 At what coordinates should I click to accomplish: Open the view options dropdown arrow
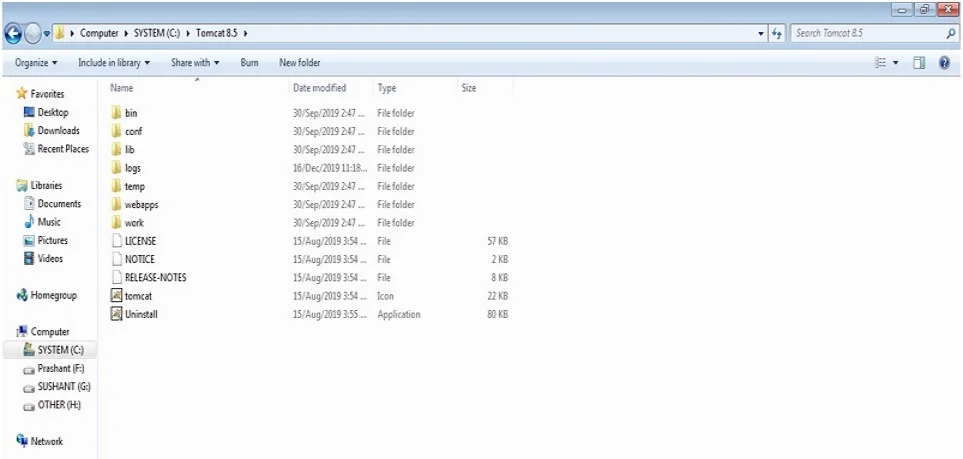pos(895,63)
